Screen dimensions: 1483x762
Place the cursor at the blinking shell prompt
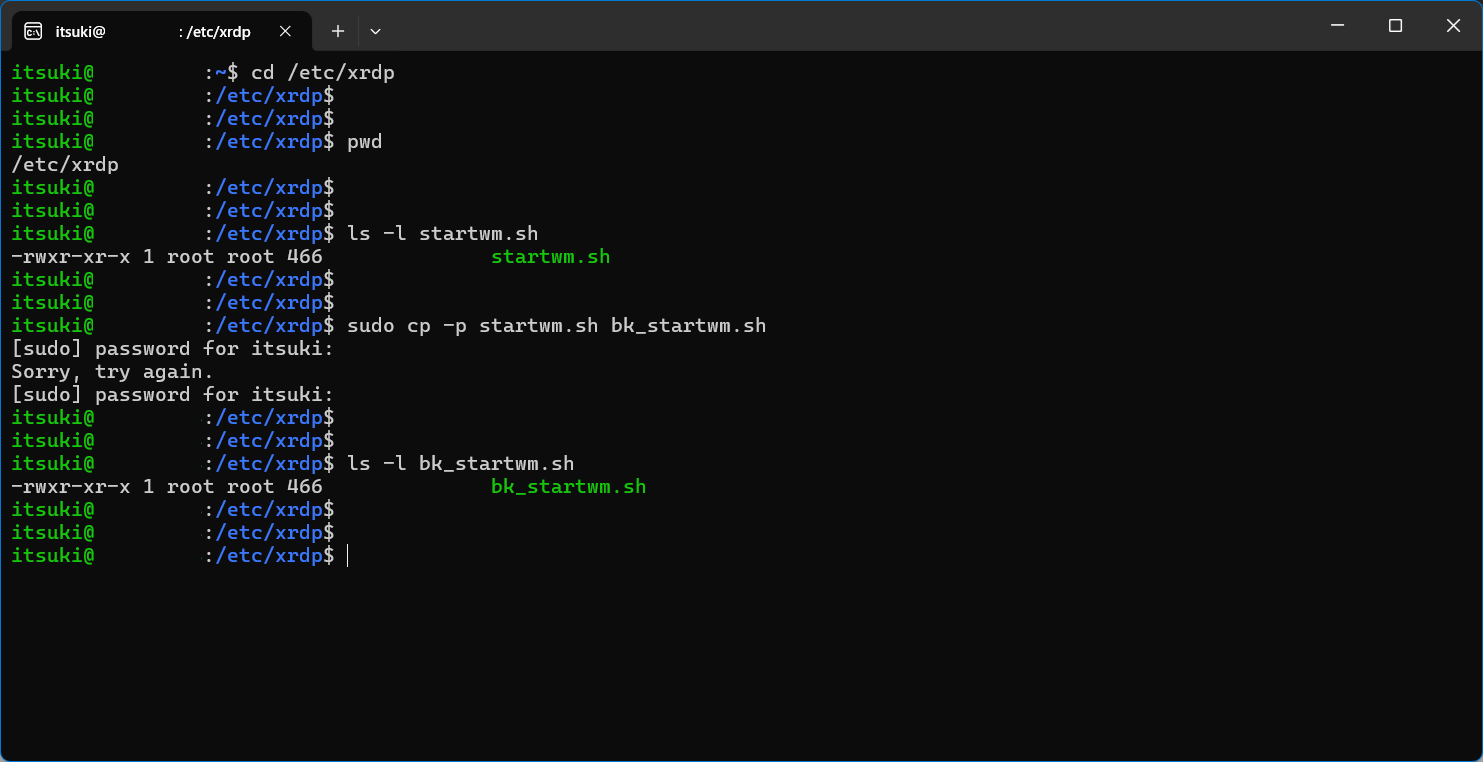[x=348, y=555]
